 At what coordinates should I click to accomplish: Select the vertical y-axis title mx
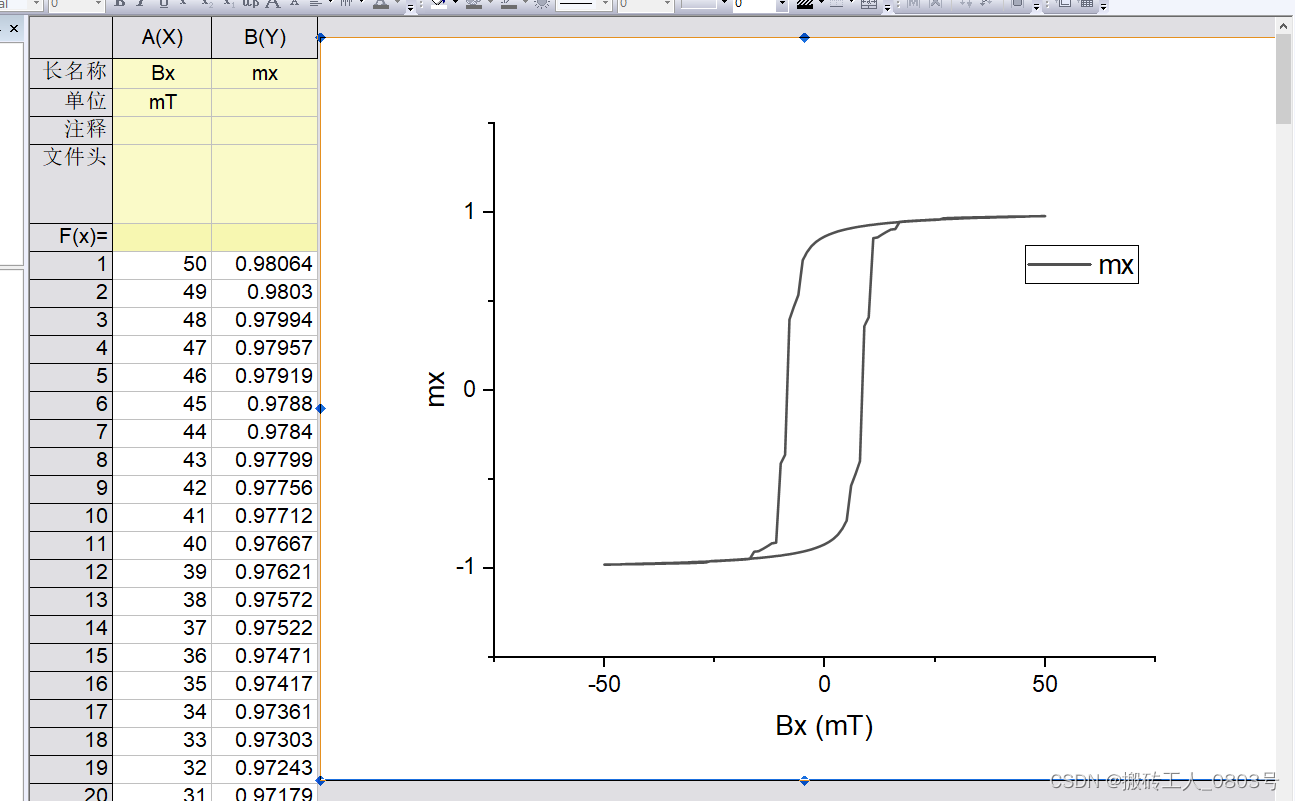pos(436,390)
